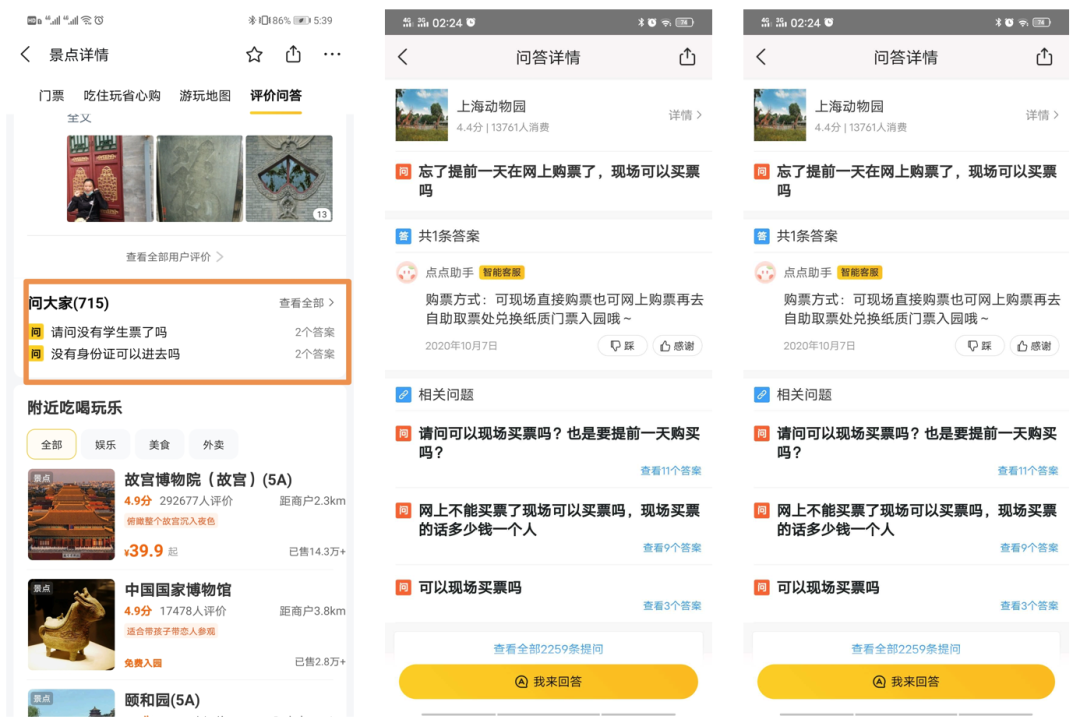Viewport: 1080px width, 723px height.
Task: Open 查看全部用户评价 link
Action: pos(174,257)
